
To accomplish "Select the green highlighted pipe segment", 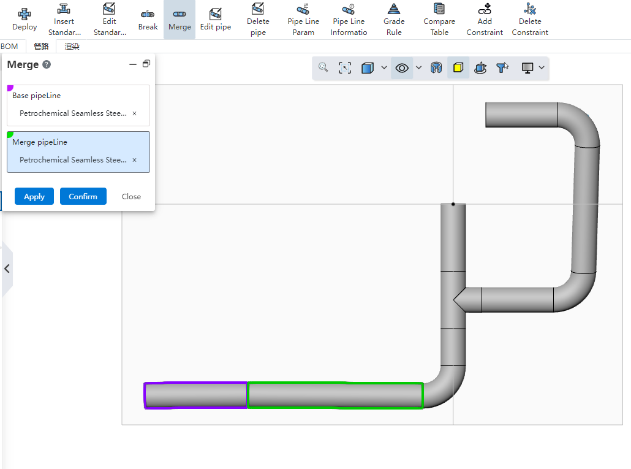I will pyautogui.click(x=335, y=395).
